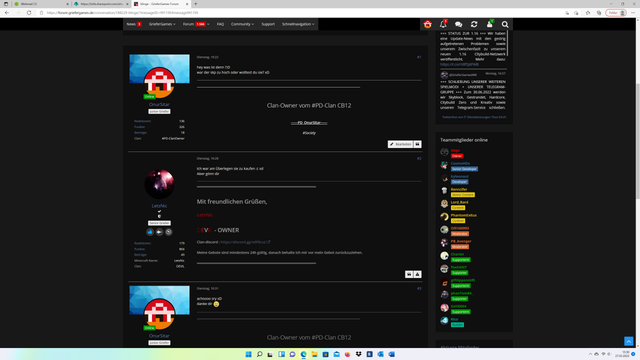This screenshot has height=360, width=640.
Task: Click the refresh arrows icon in forum header
Action: coord(474,24)
